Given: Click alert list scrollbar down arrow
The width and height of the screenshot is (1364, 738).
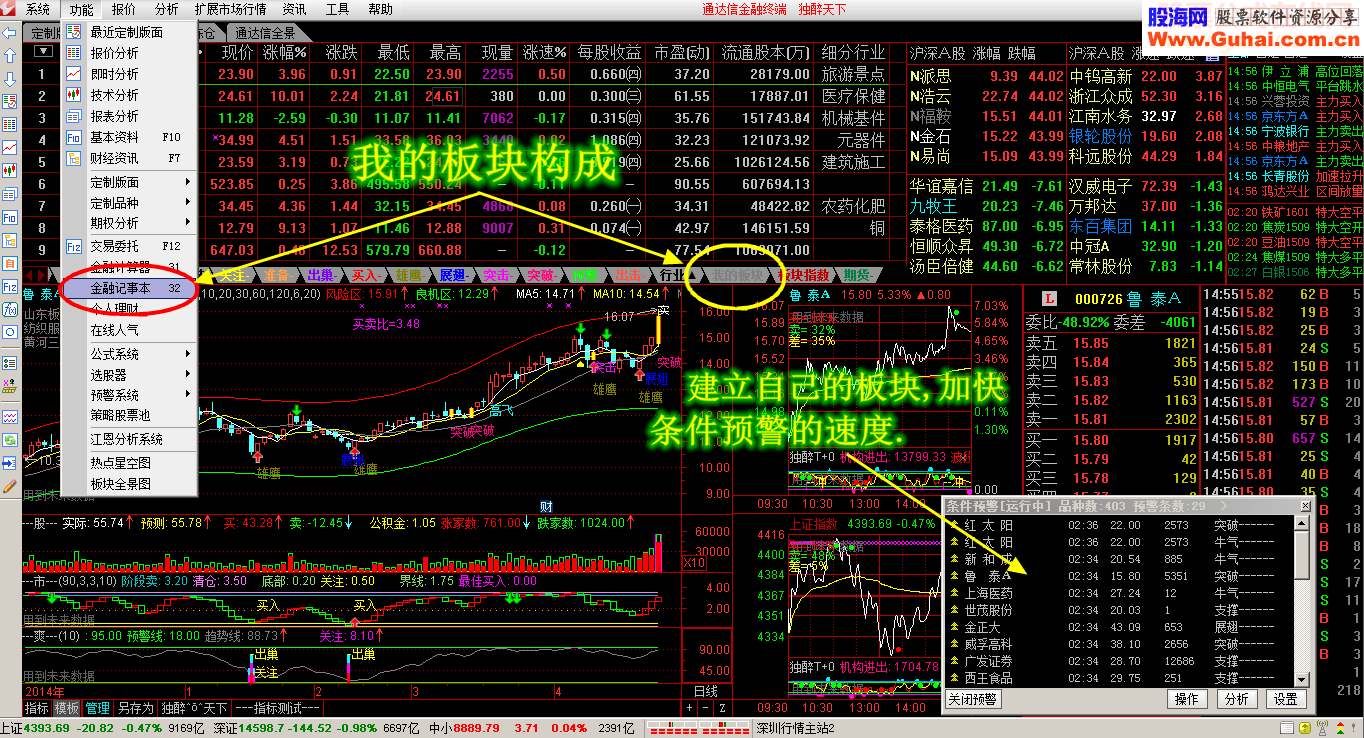Looking at the screenshot, I should [x=1301, y=681].
